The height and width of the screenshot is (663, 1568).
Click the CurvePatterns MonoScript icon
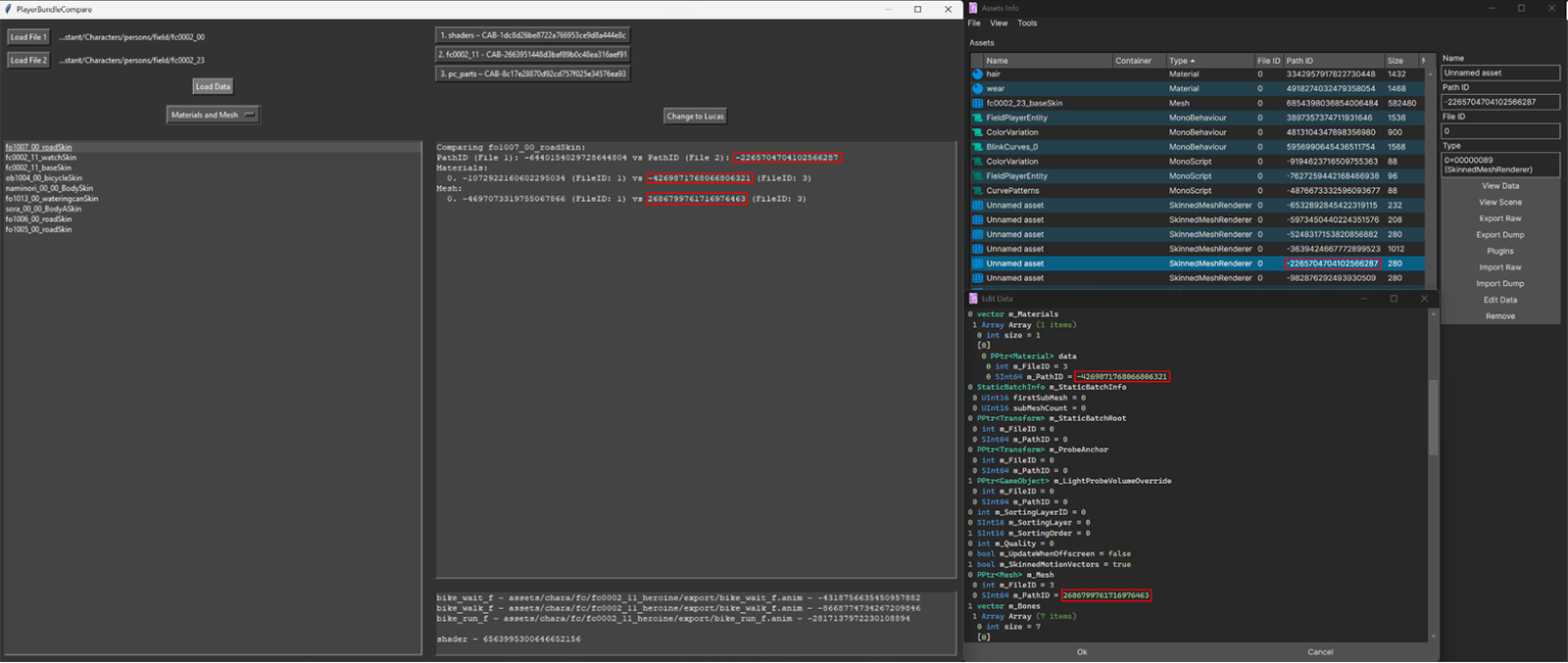pos(977,191)
